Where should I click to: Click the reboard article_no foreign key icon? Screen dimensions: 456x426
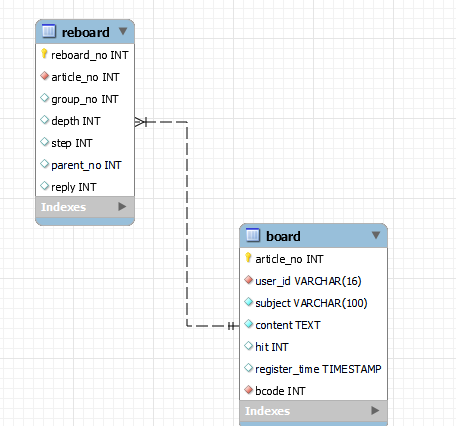(44, 76)
